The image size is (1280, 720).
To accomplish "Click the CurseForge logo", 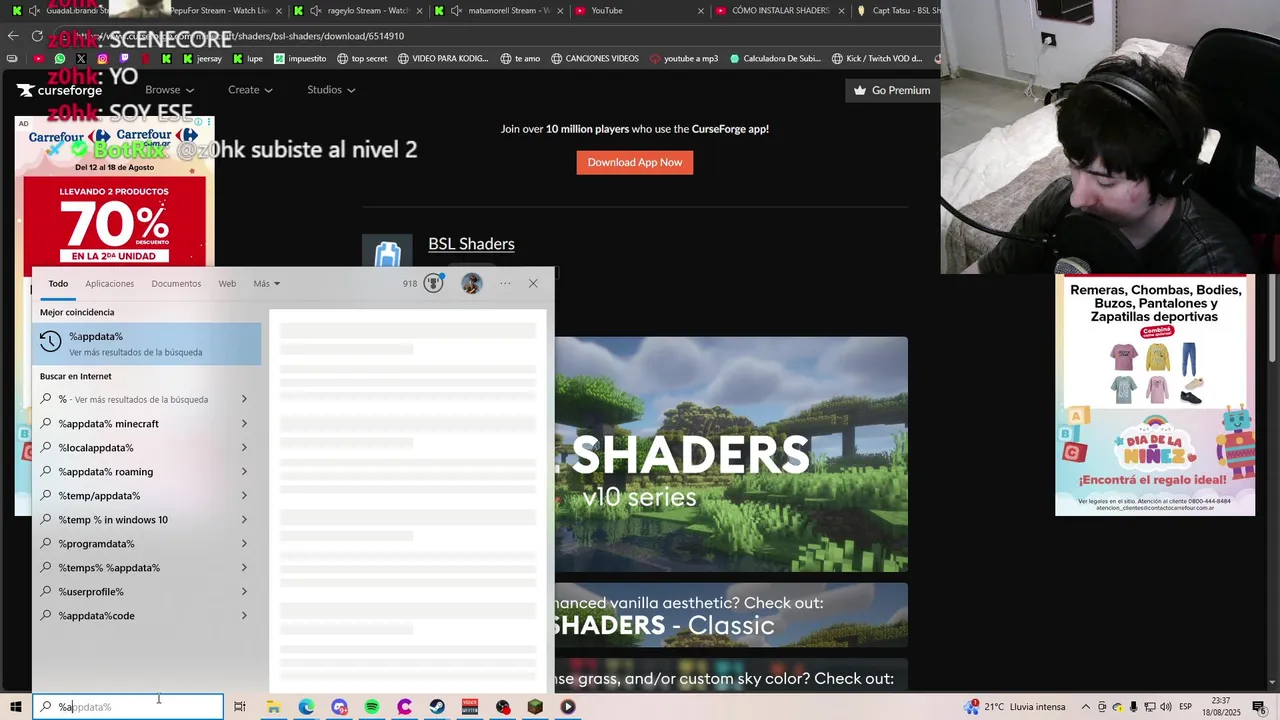I will (x=59, y=90).
